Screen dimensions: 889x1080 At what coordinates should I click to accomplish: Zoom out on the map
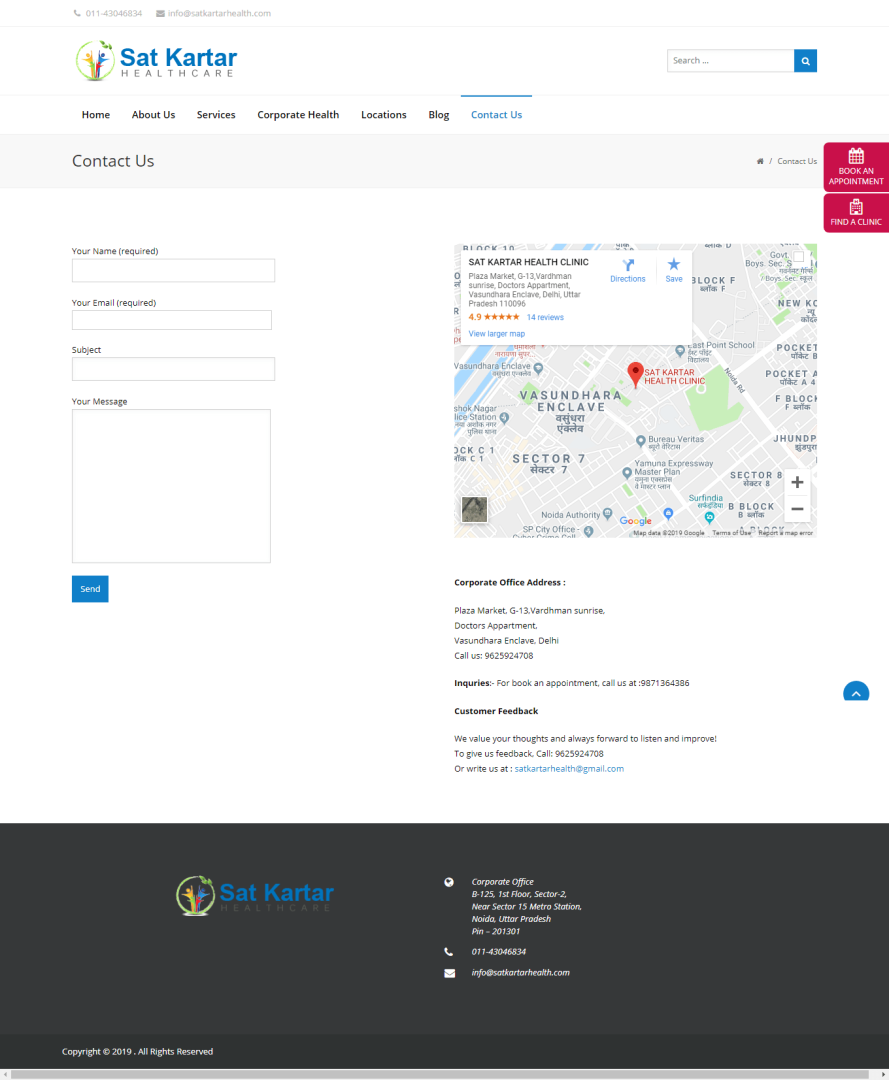[796, 509]
